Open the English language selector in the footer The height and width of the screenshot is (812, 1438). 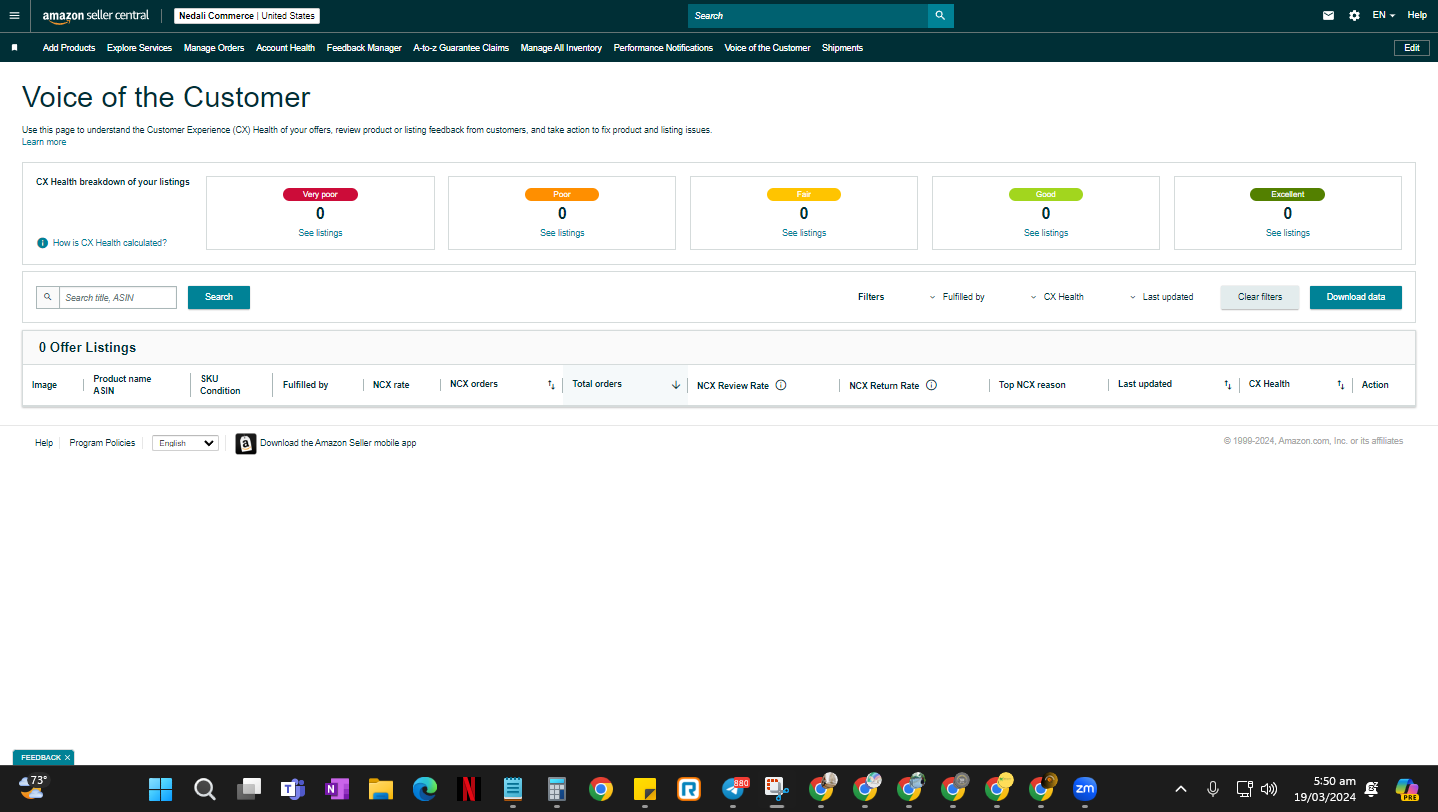[x=185, y=443]
